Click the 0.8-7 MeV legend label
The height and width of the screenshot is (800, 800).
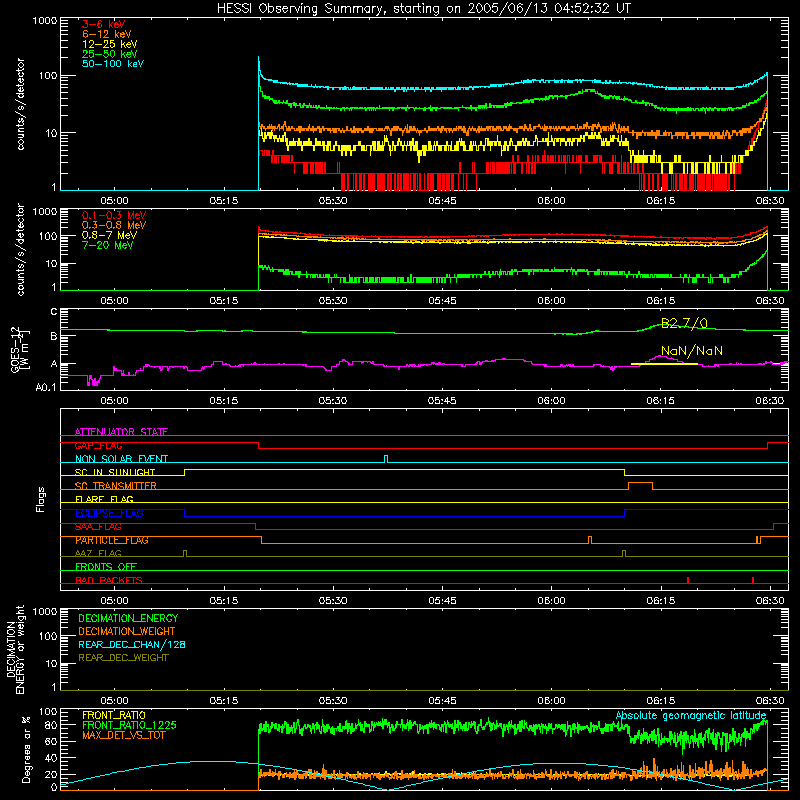pyautogui.click(x=109, y=235)
